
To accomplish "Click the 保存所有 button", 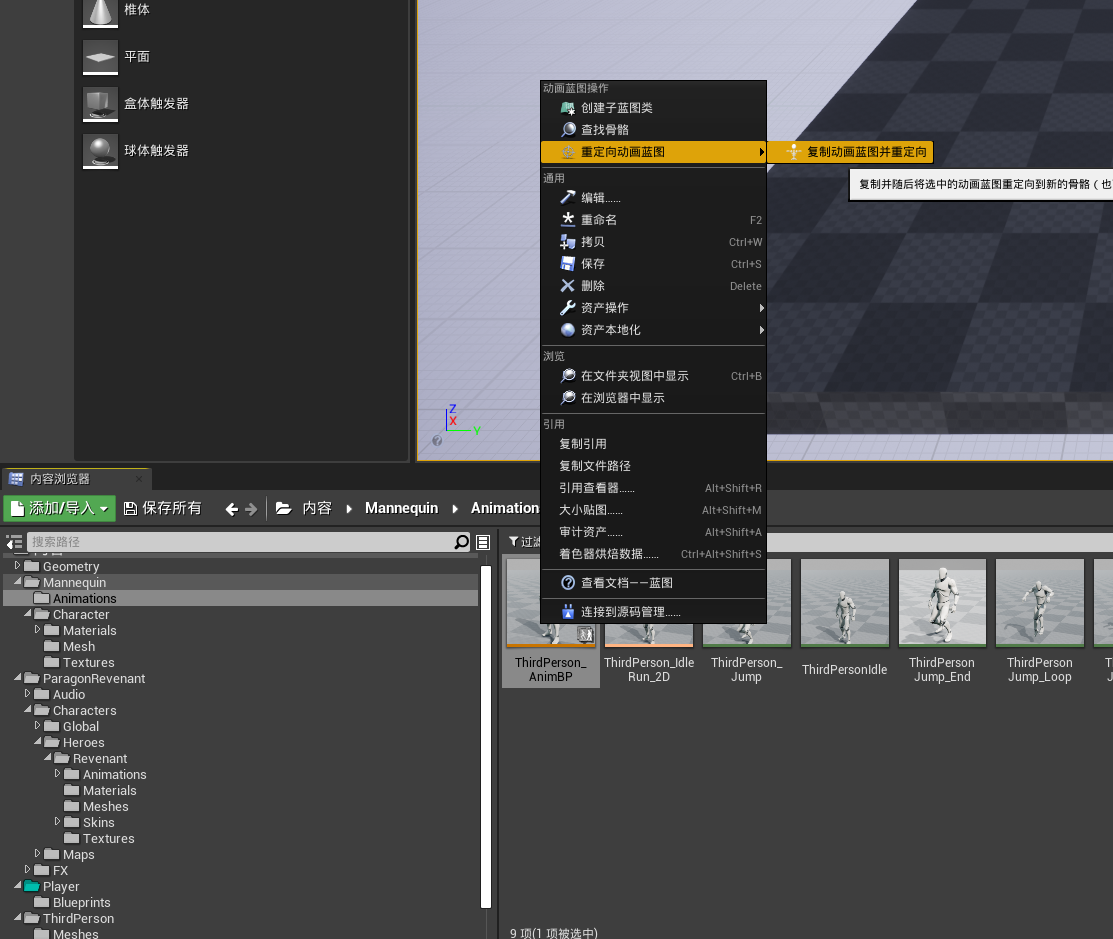I will 163,508.
